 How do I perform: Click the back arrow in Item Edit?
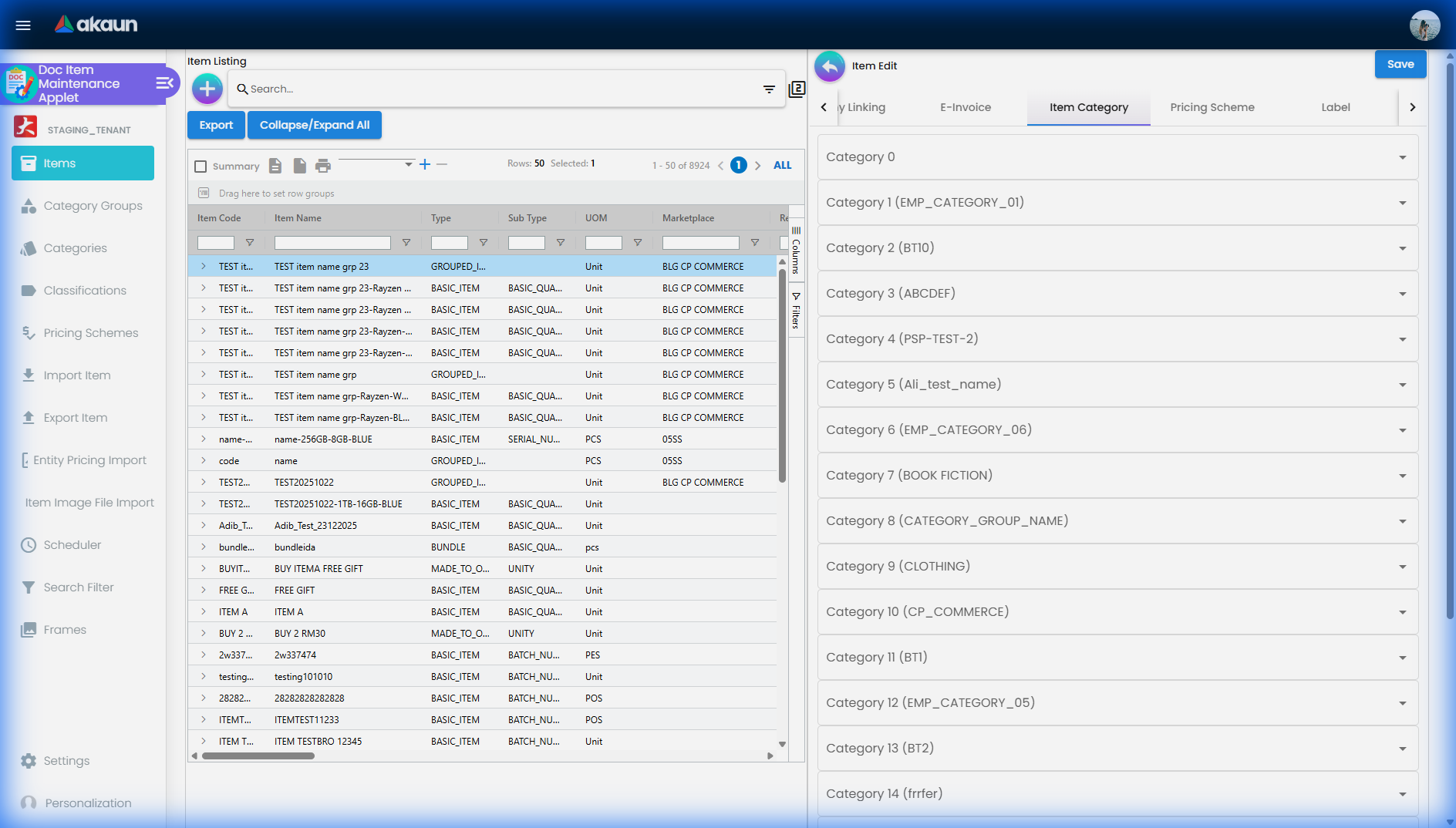click(x=830, y=66)
